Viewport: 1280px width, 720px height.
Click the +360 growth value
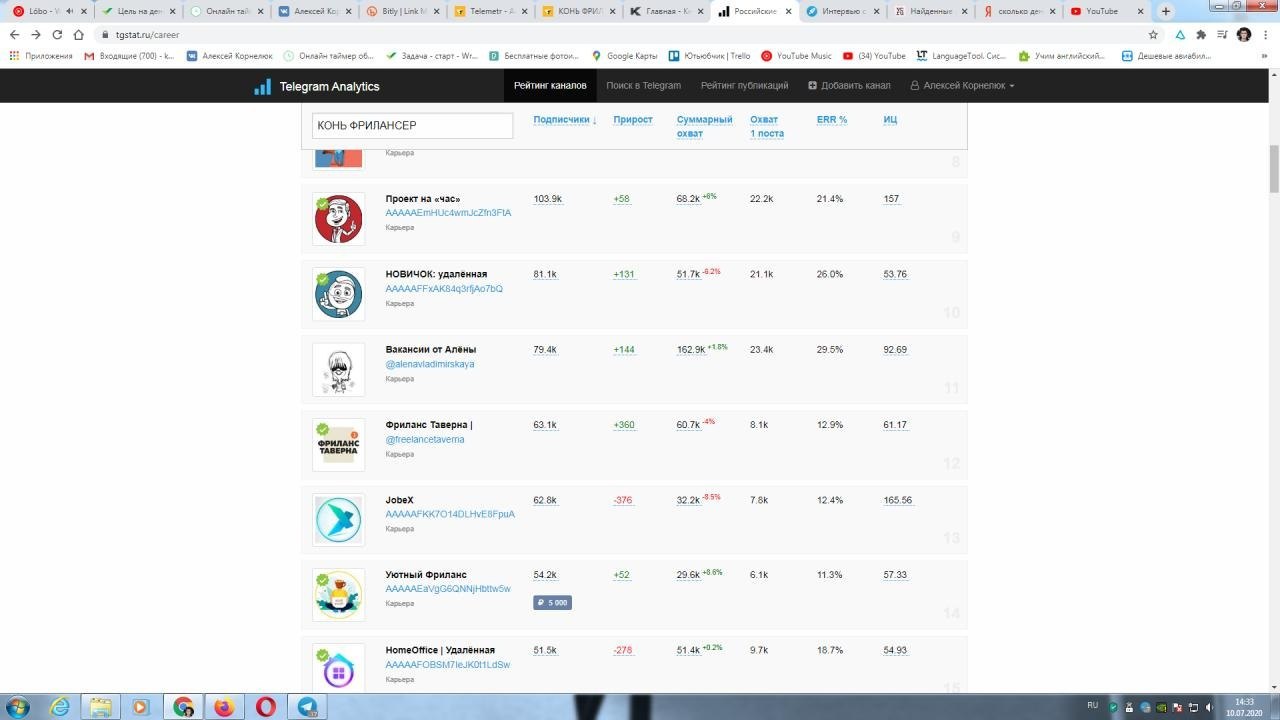pyautogui.click(x=624, y=425)
